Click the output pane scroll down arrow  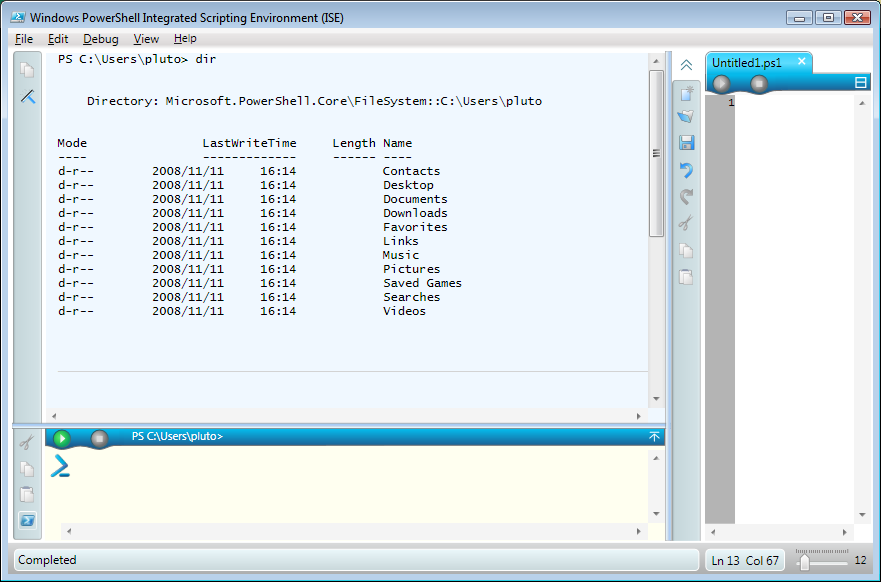click(x=656, y=399)
